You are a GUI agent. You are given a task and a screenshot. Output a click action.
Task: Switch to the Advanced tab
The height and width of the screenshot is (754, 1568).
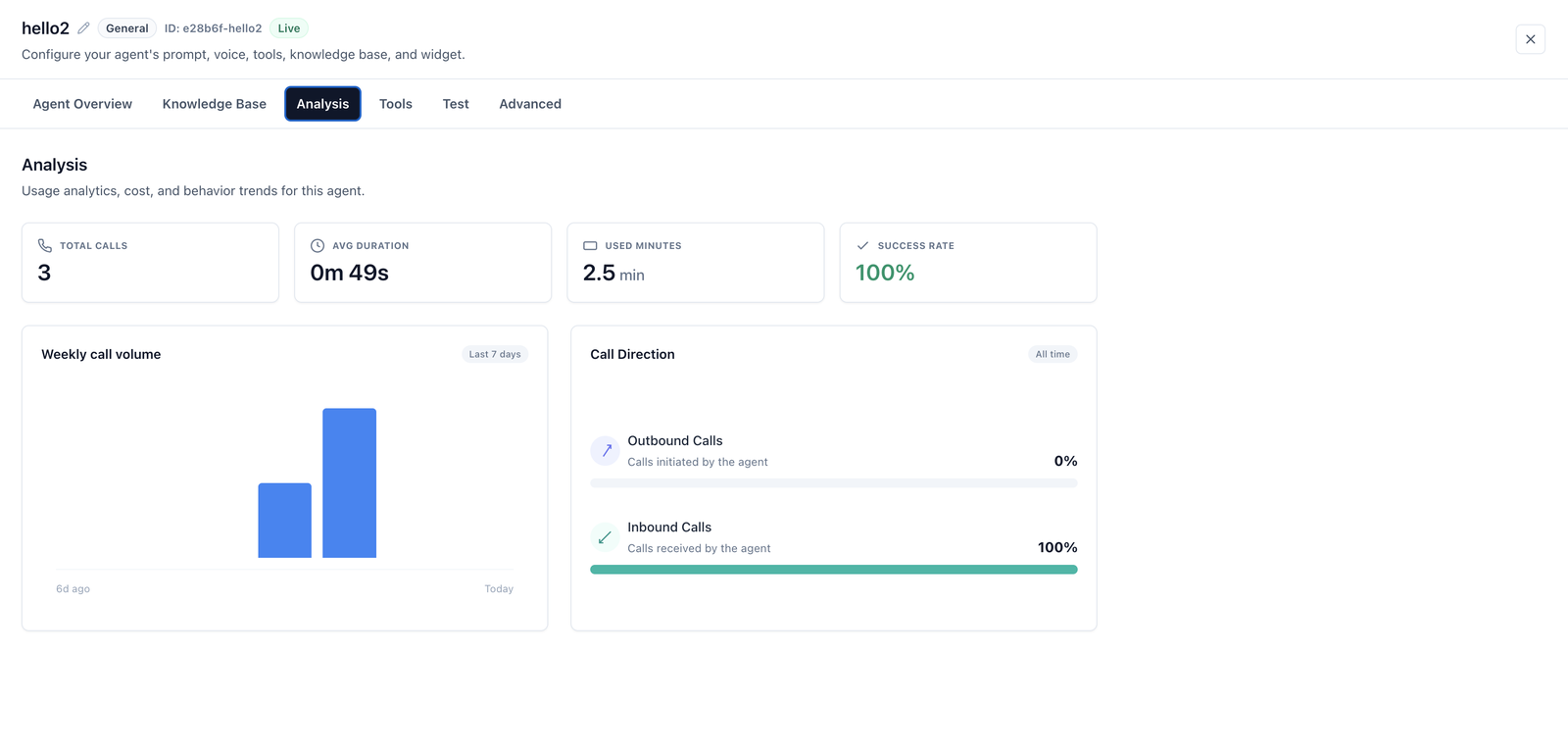(x=530, y=104)
